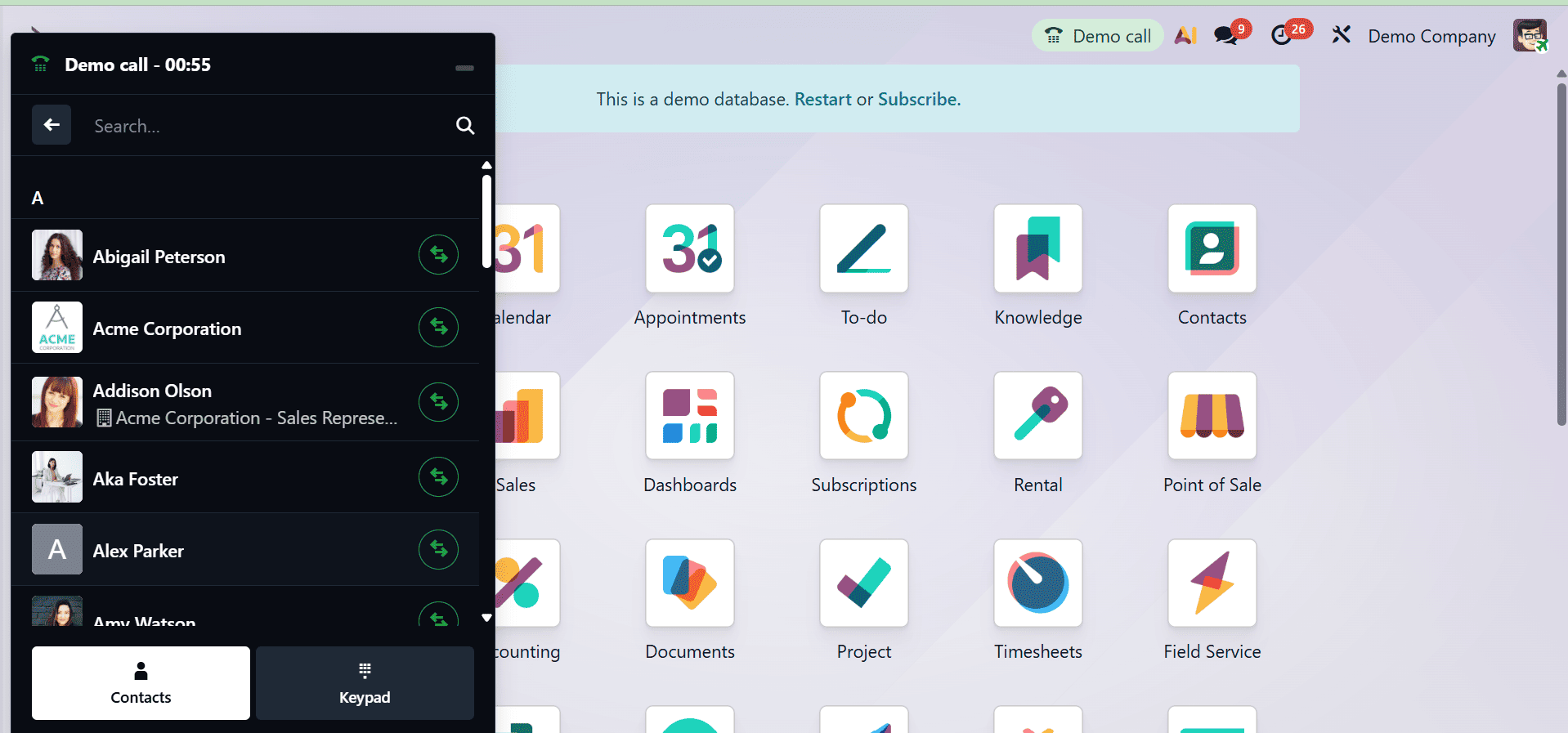Open the Documents app
This screenshot has width=1568, height=733.
689,583
